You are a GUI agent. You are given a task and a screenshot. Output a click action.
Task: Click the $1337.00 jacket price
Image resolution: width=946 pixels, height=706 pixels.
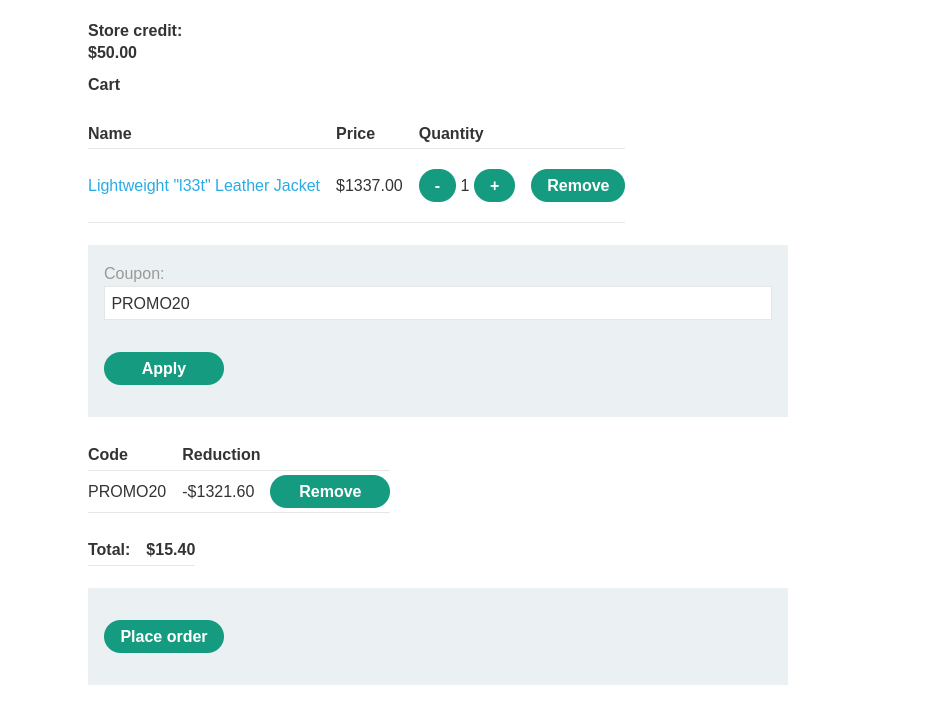click(x=369, y=186)
